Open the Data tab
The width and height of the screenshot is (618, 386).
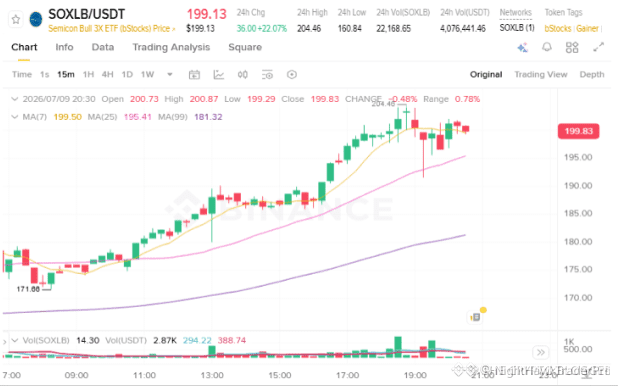click(103, 47)
